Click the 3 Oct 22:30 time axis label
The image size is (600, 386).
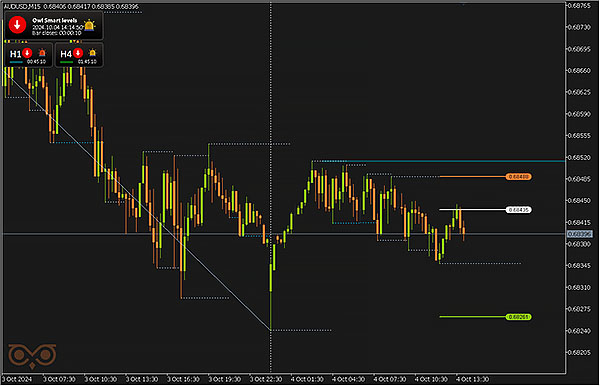(266, 379)
